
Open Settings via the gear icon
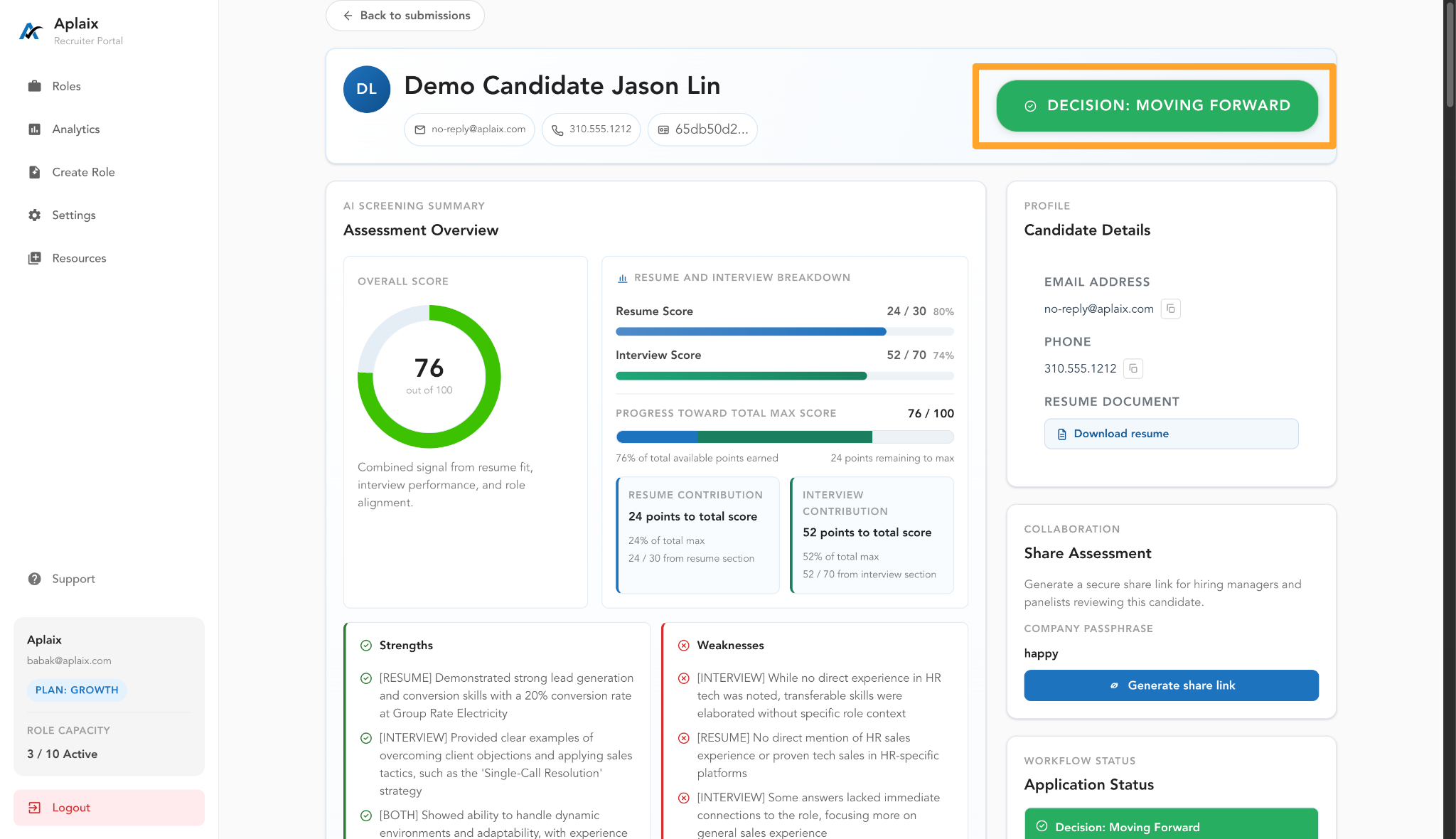coord(34,215)
